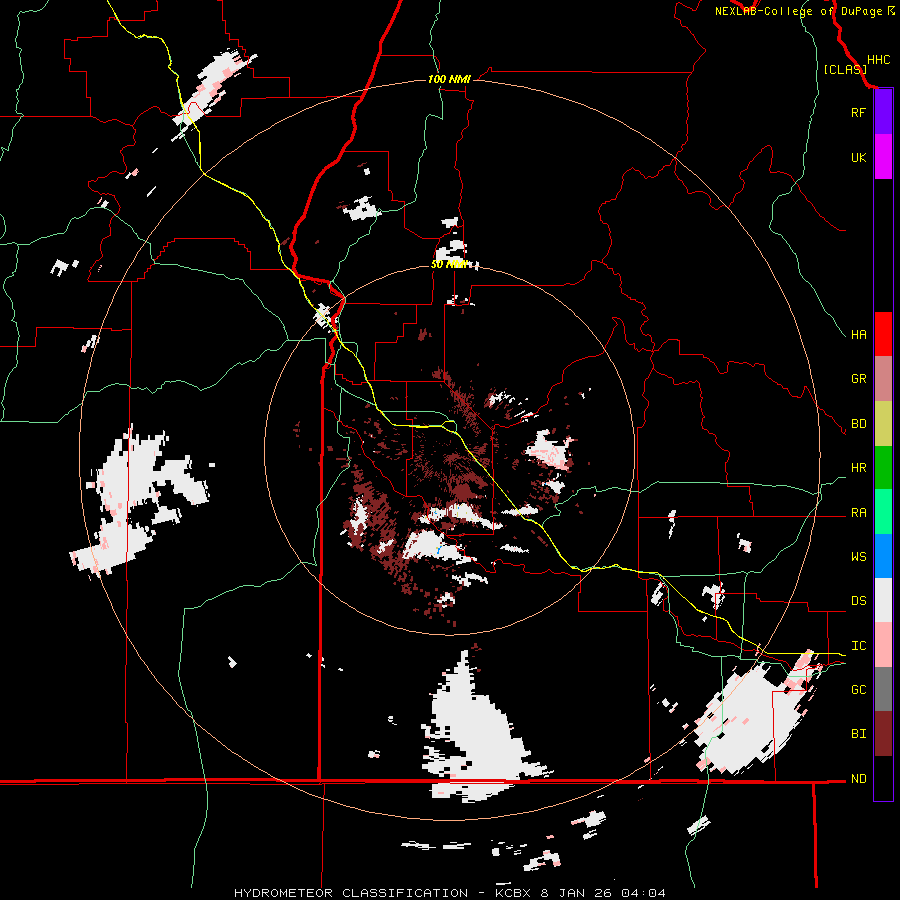Click the DS legend label
Image resolution: width=900 pixels, height=900 pixels.
858,601
